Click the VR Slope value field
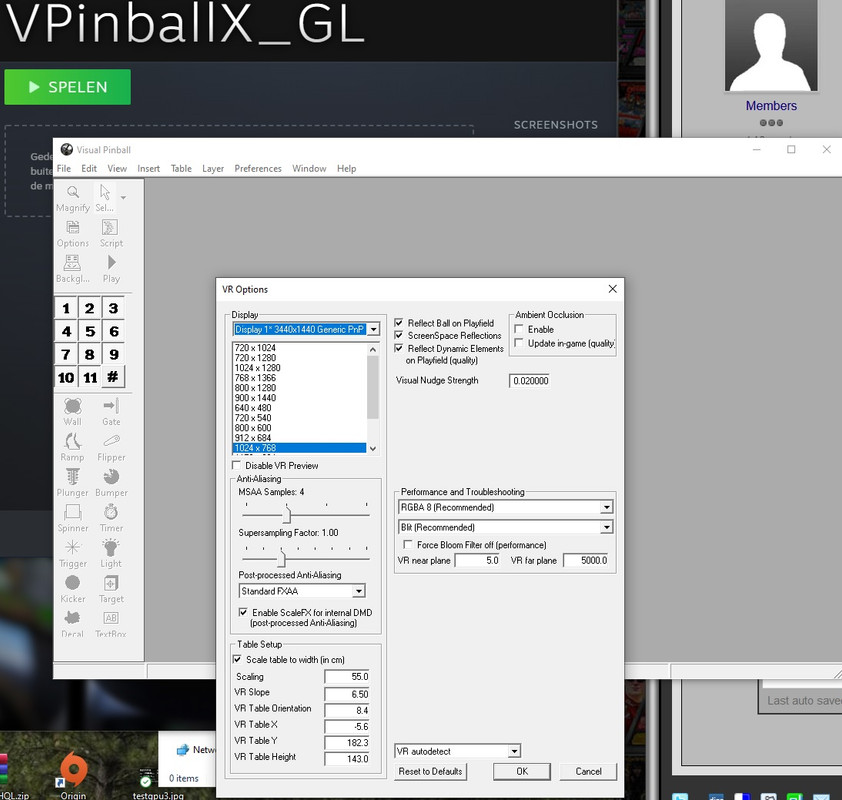The width and height of the screenshot is (842, 800). point(347,694)
